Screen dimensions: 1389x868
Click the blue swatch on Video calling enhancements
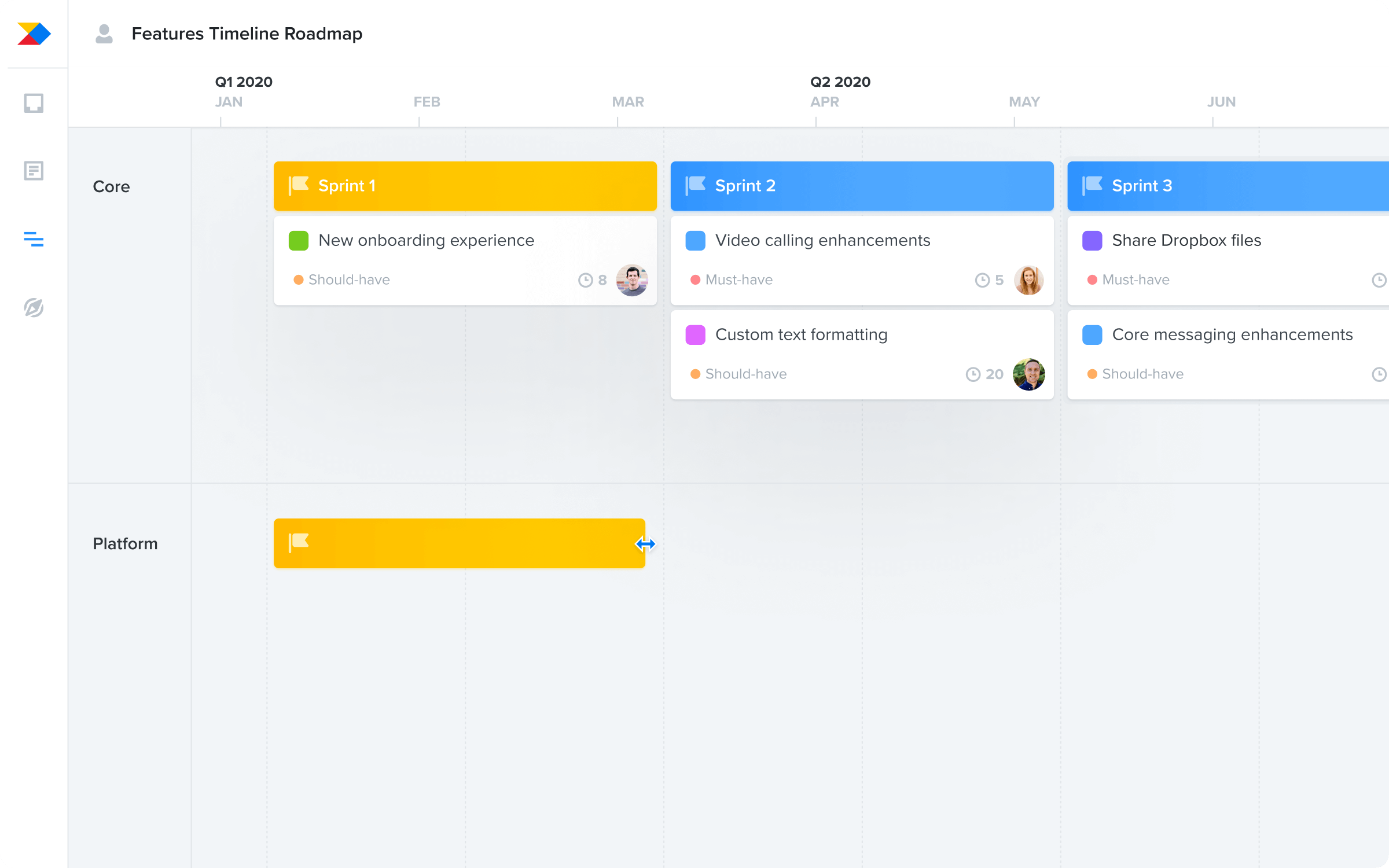point(696,241)
